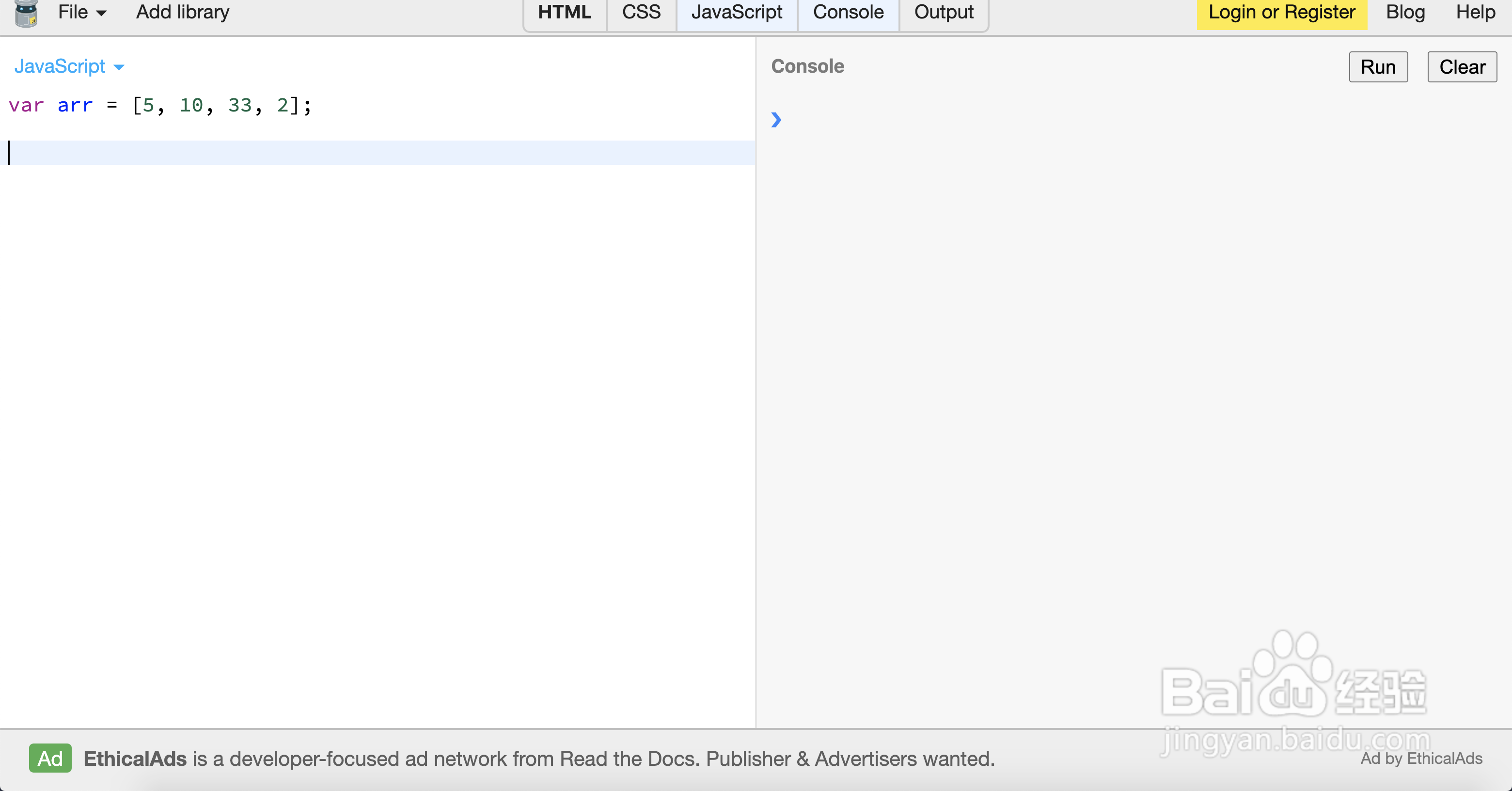
Task: Open the Help link
Action: click(1475, 12)
